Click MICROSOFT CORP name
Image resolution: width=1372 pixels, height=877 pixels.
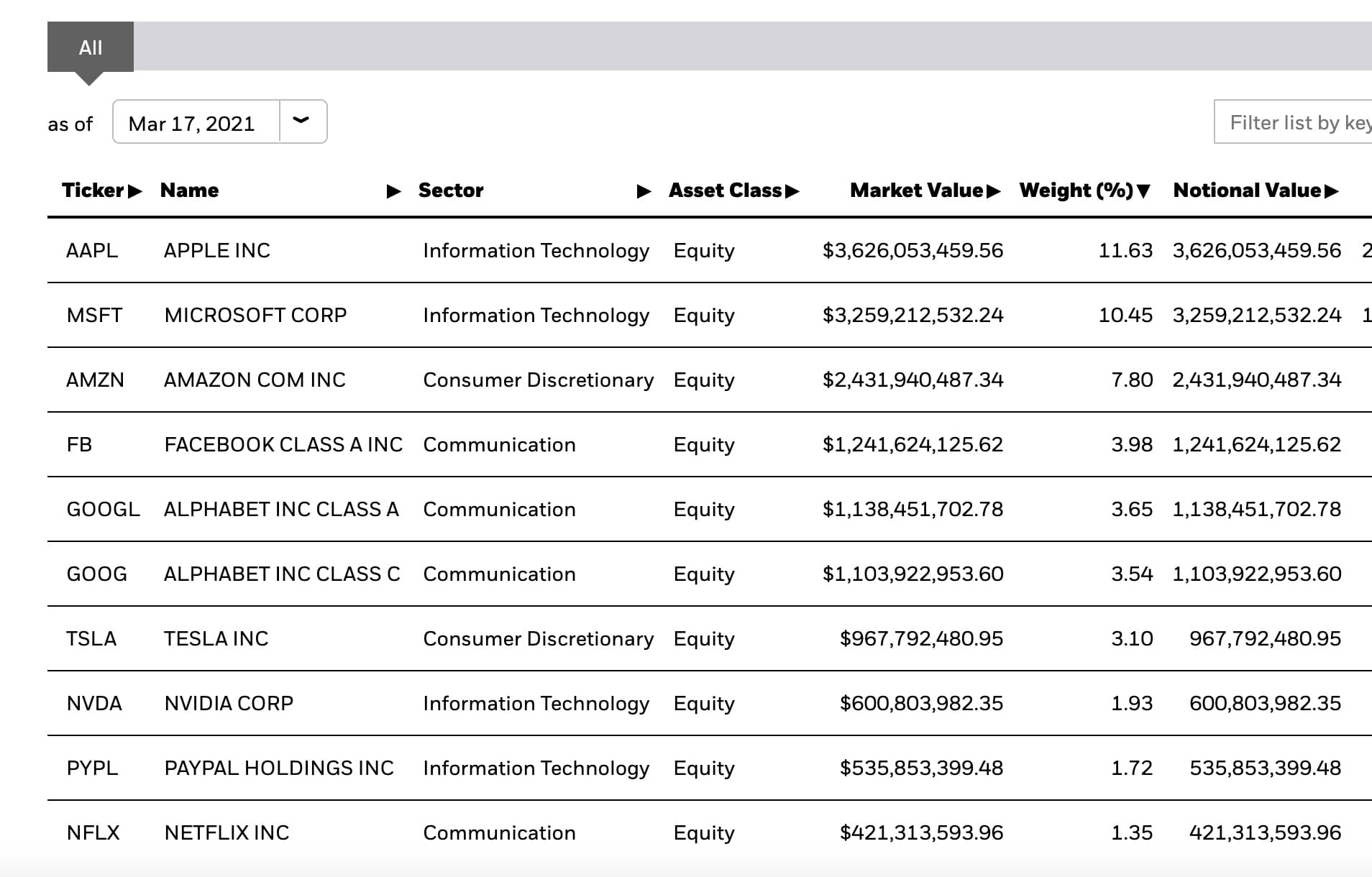[255, 316]
